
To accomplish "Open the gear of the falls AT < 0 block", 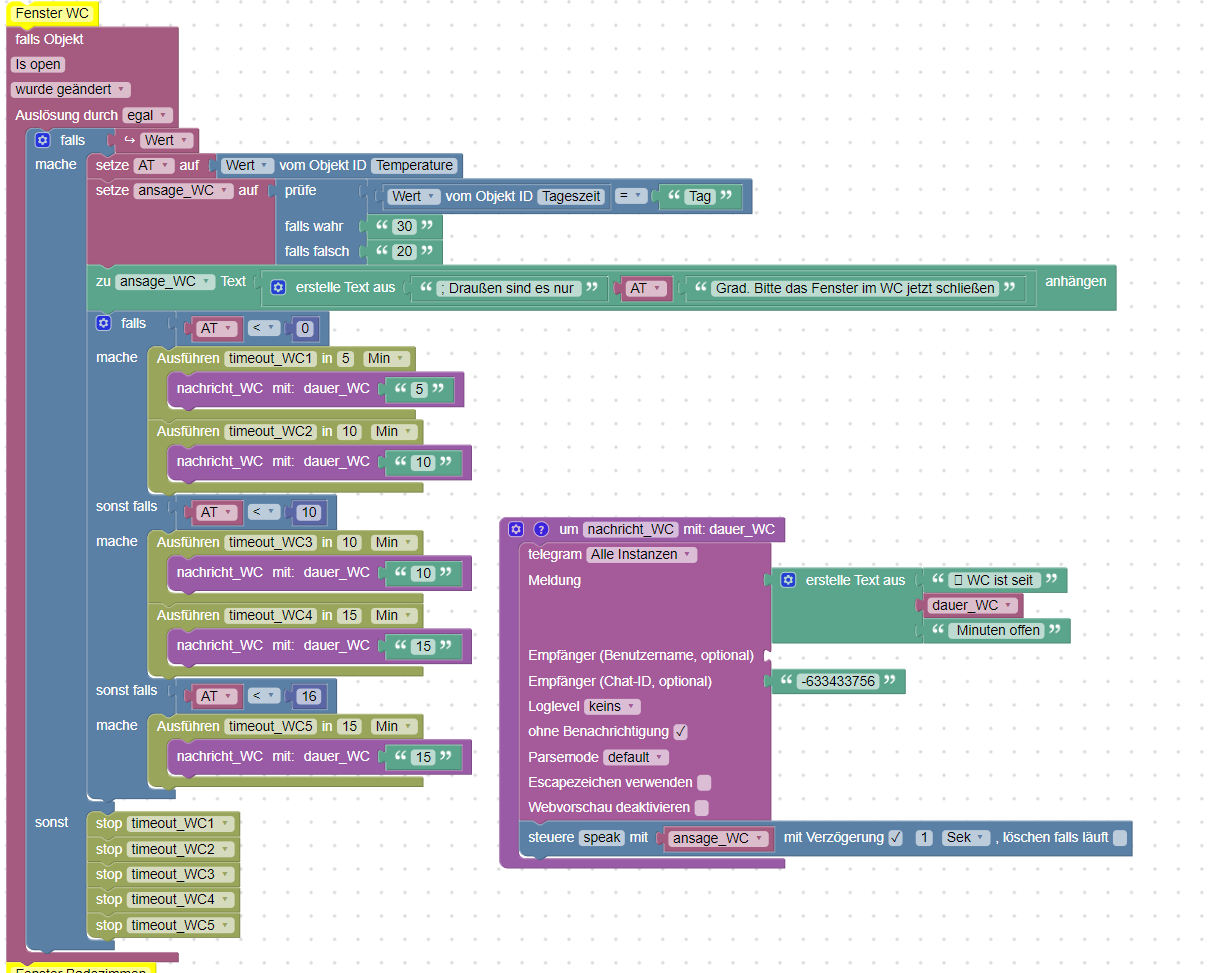I will tap(103, 323).
